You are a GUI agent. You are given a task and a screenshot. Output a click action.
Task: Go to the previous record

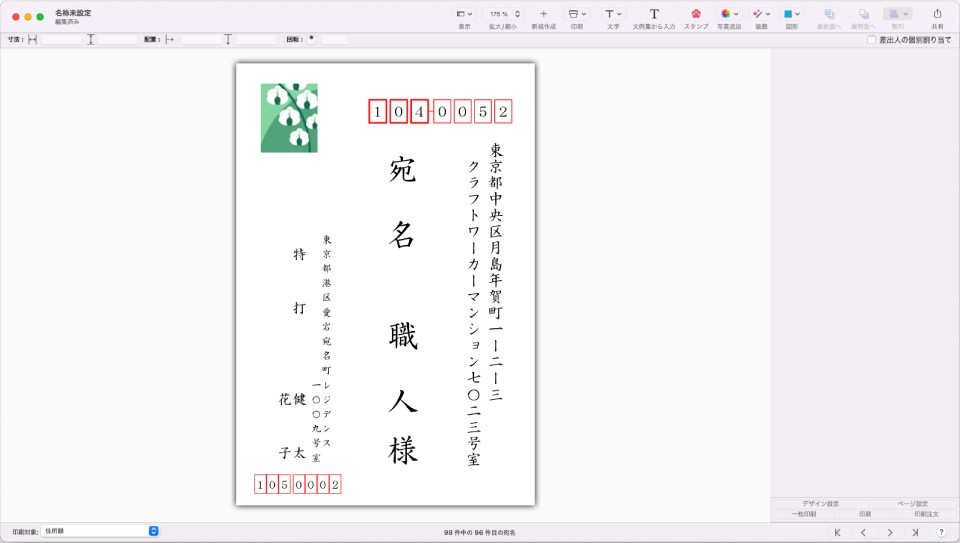click(863, 533)
